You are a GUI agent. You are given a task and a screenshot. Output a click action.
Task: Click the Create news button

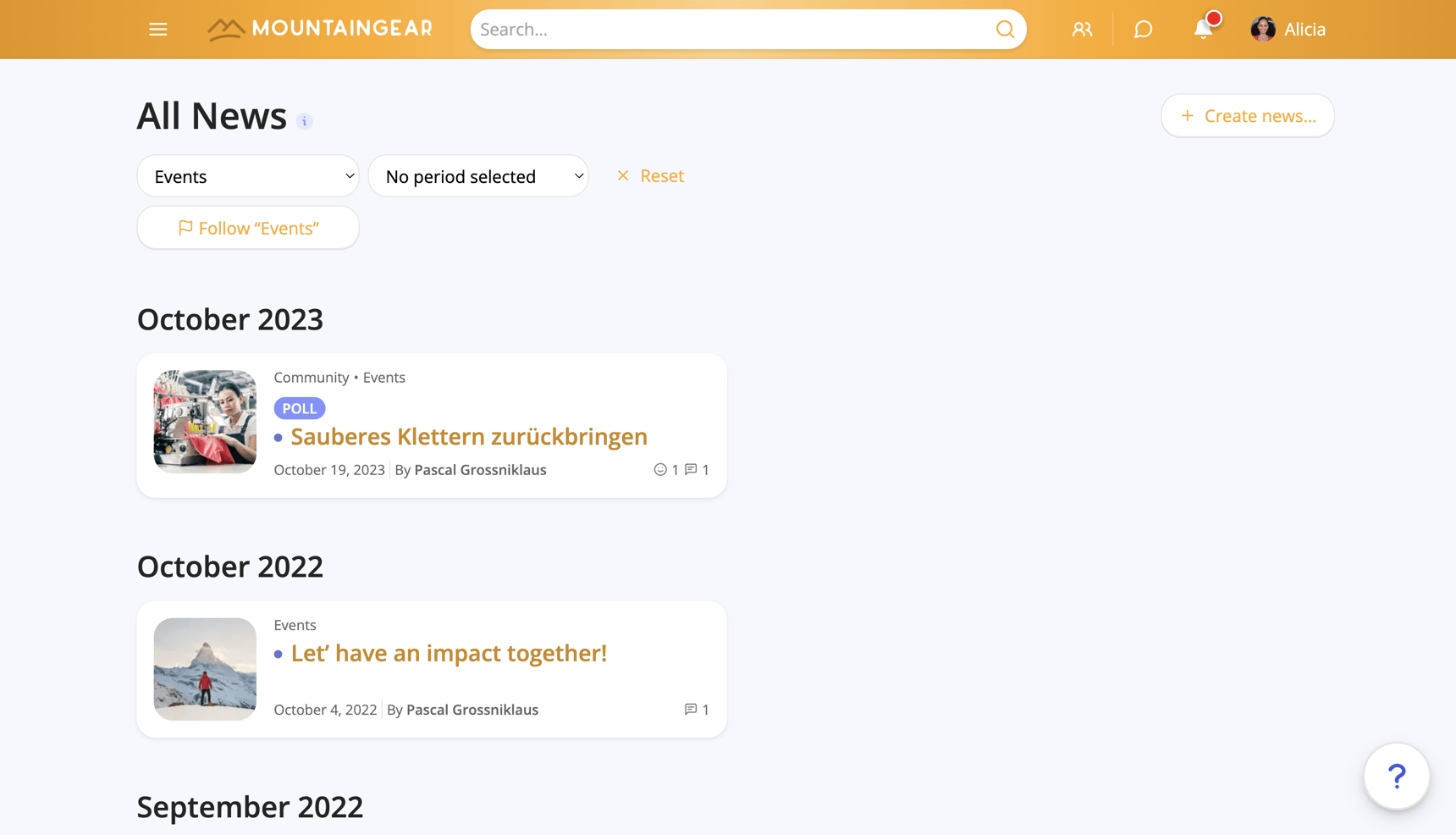pyautogui.click(x=1247, y=116)
